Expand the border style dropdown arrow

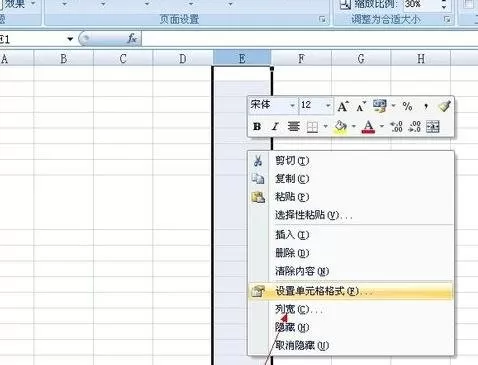(325, 127)
